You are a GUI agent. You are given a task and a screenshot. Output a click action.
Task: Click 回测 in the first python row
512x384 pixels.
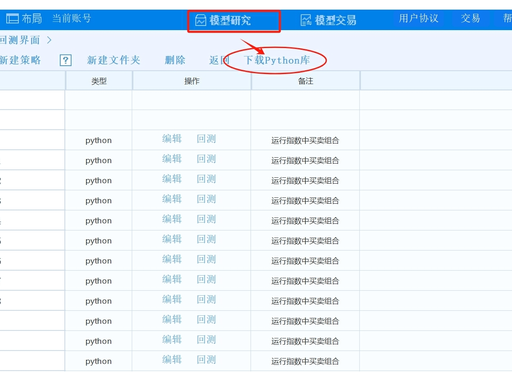pyautogui.click(x=206, y=139)
